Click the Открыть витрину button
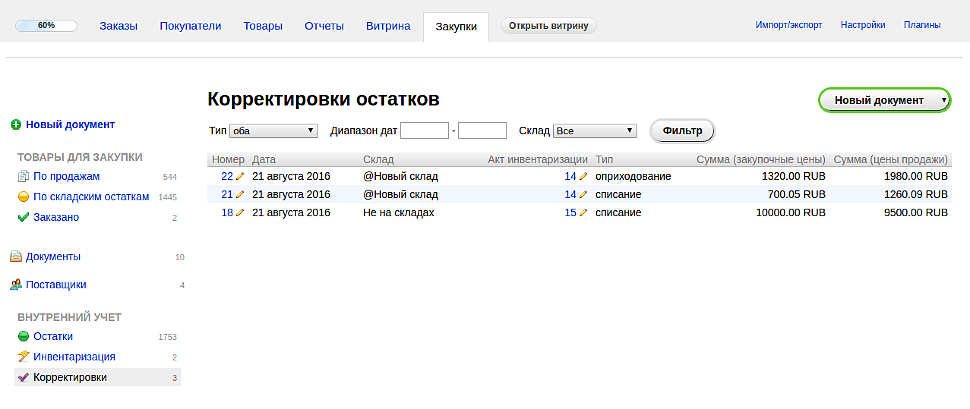 pyautogui.click(x=548, y=26)
